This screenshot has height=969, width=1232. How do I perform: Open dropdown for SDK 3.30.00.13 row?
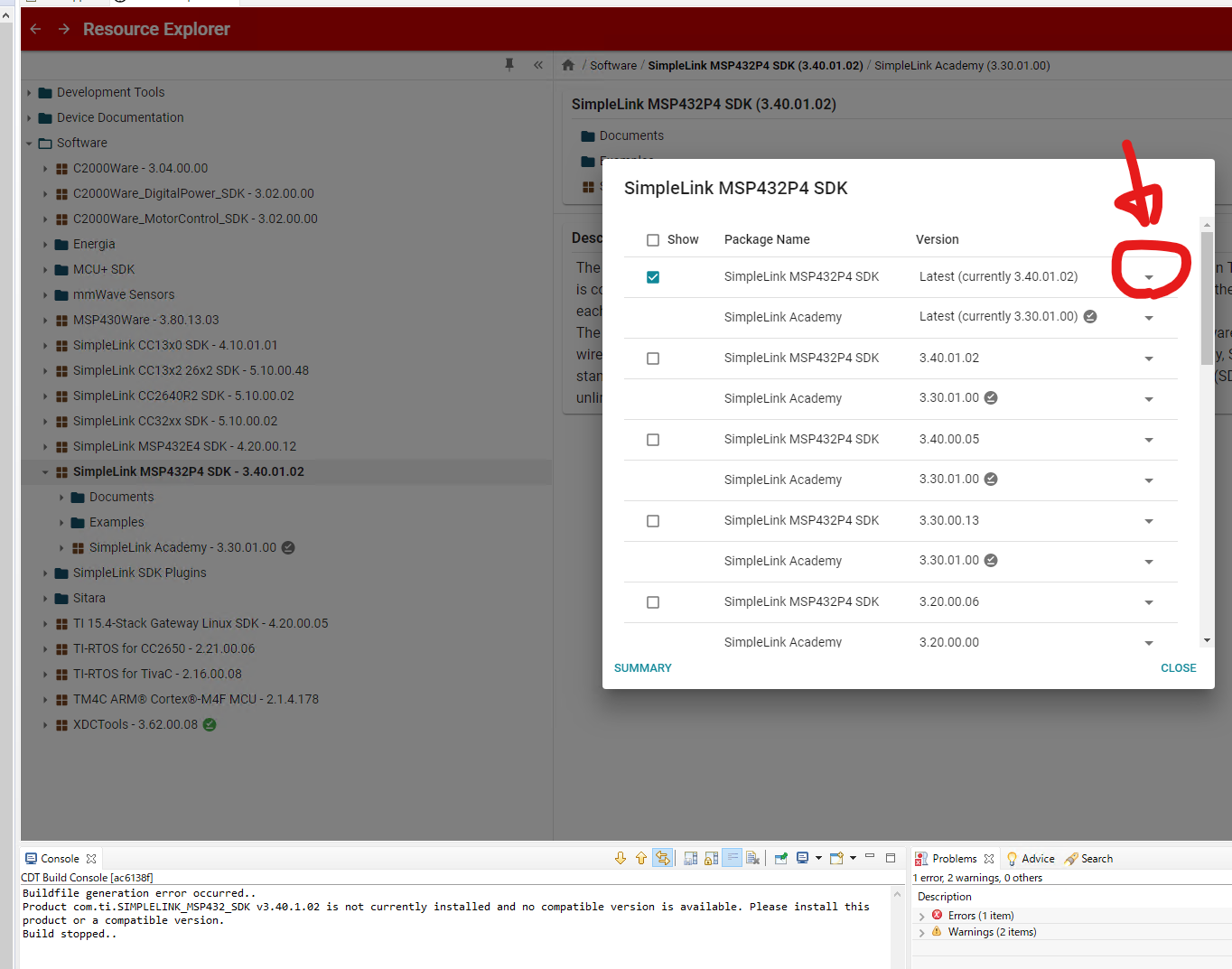coord(1149,521)
